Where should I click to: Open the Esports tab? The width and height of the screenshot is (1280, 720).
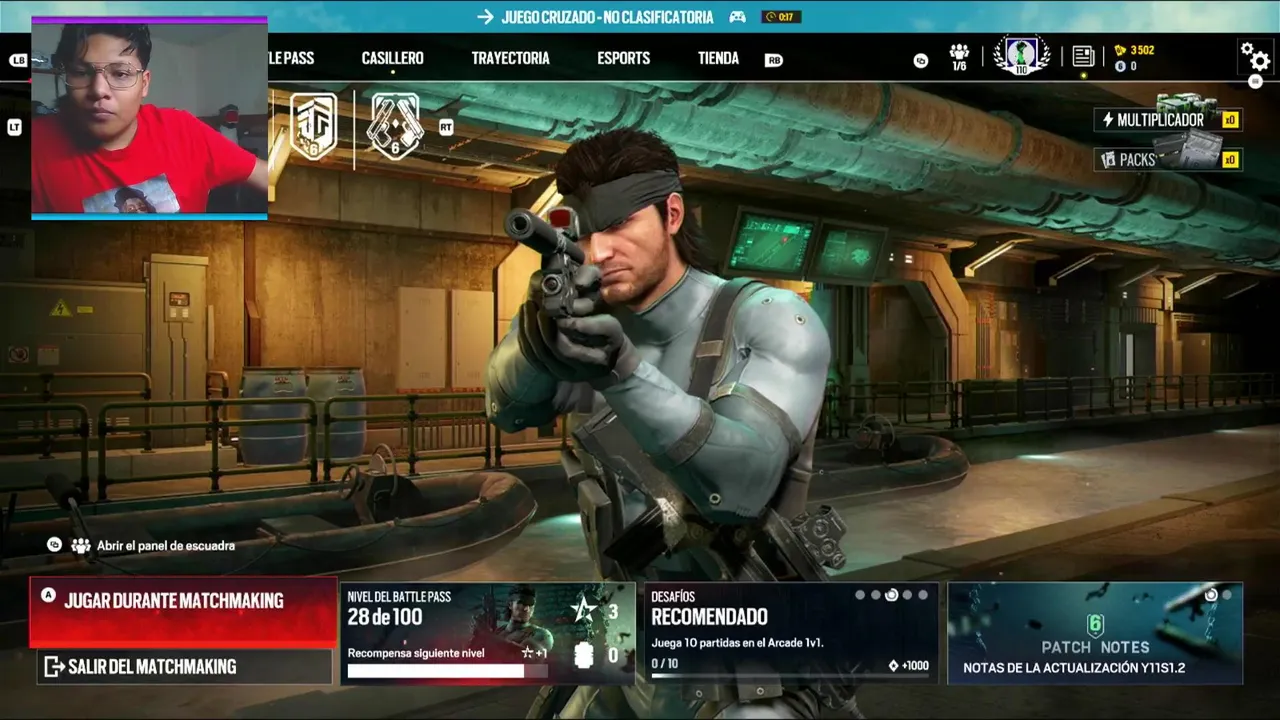pyautogui.click(x=624, y=59)
